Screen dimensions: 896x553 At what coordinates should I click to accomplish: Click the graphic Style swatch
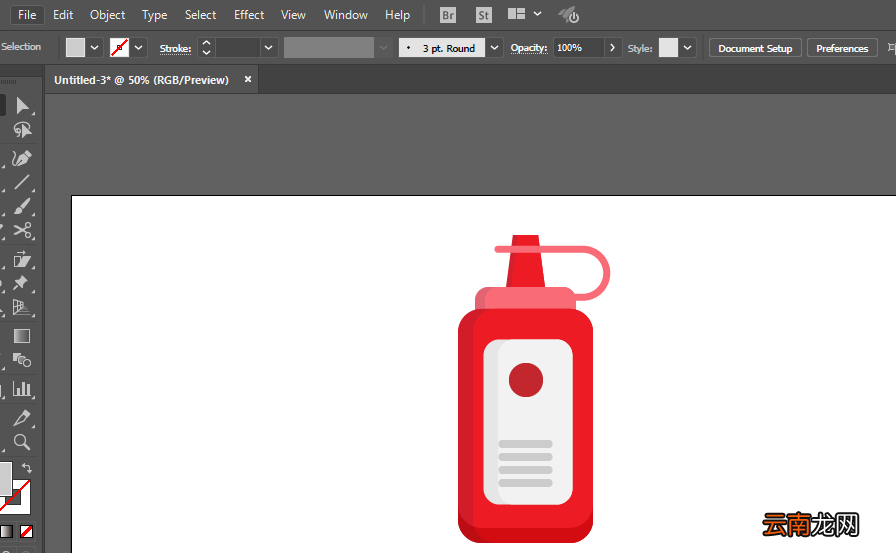click(x=668, y=47)
